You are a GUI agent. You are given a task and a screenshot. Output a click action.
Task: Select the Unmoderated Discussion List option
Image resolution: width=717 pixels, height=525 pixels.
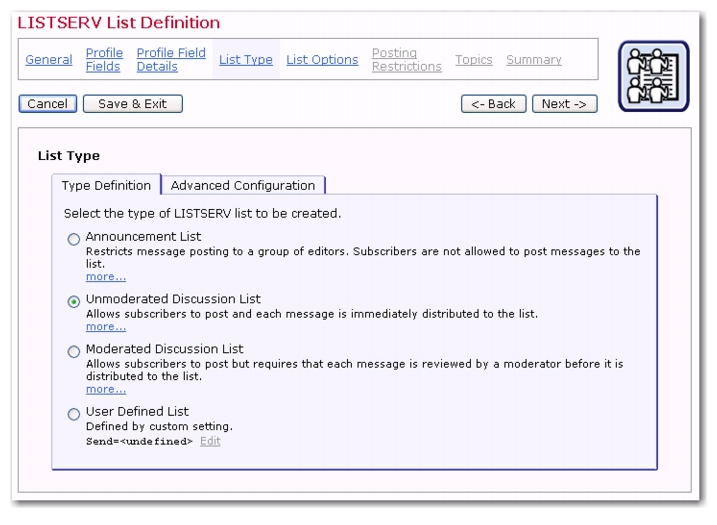[74, 302]
